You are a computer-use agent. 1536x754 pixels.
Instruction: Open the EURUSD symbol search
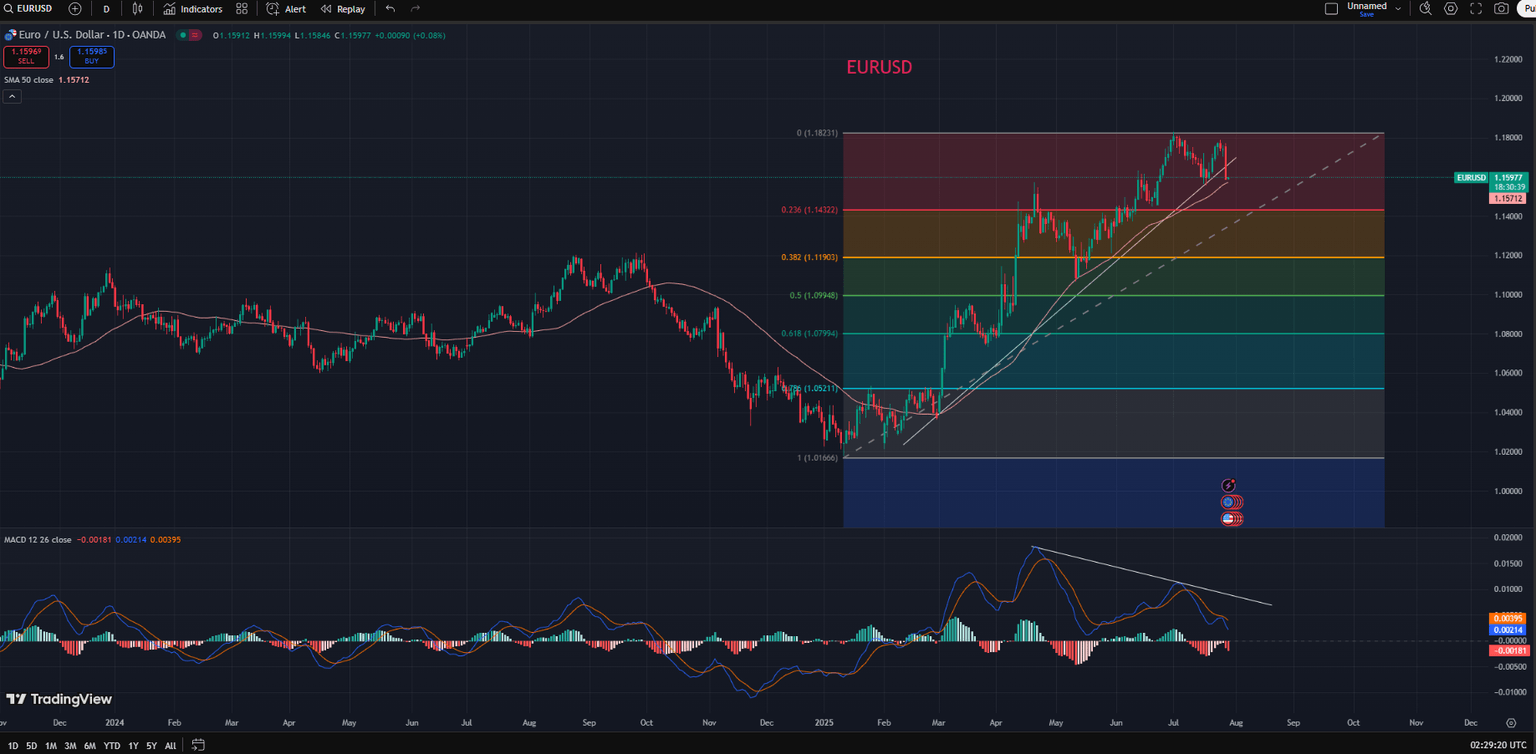click(30, 9)
